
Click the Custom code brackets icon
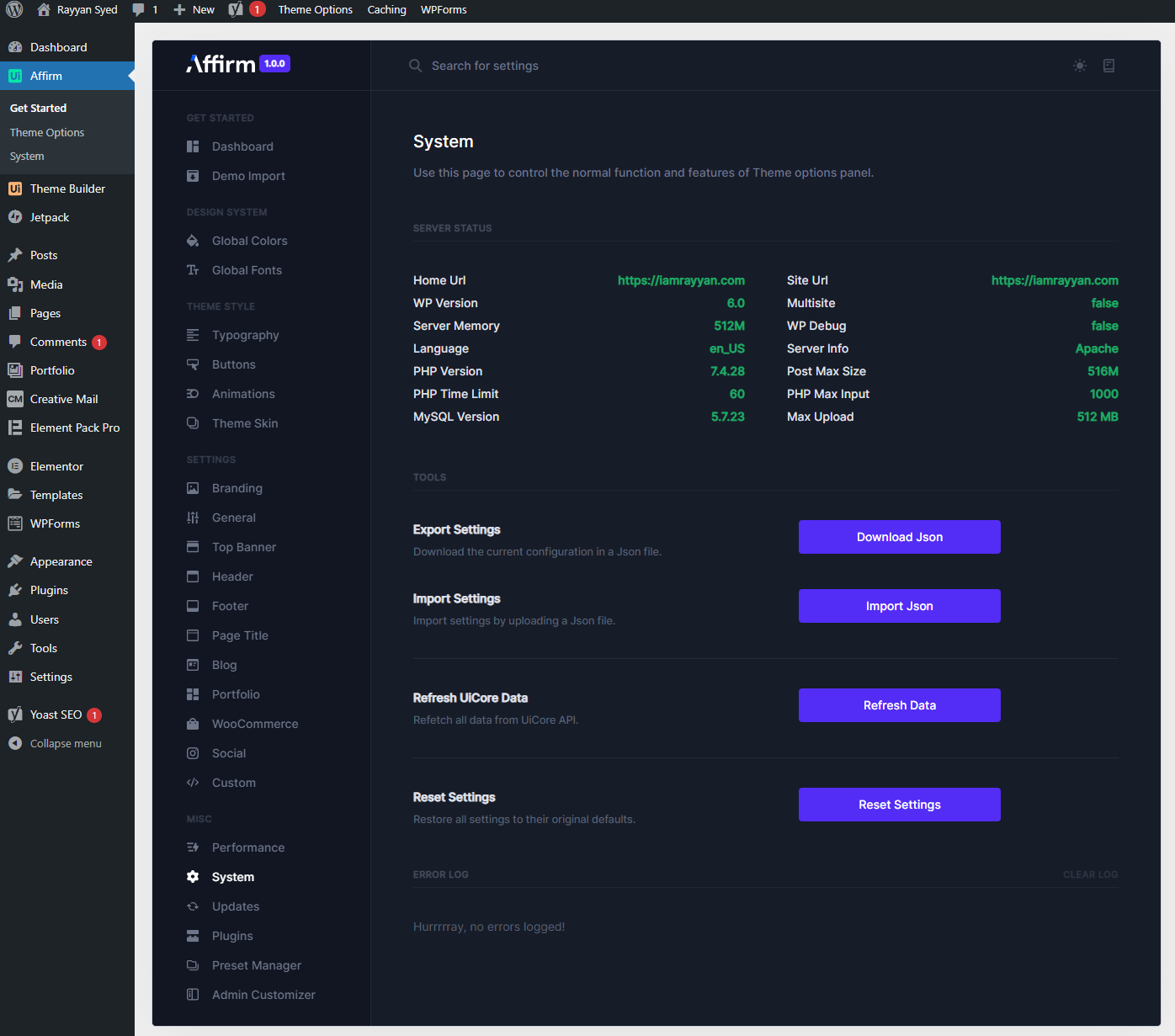click(x=193, y=783)
